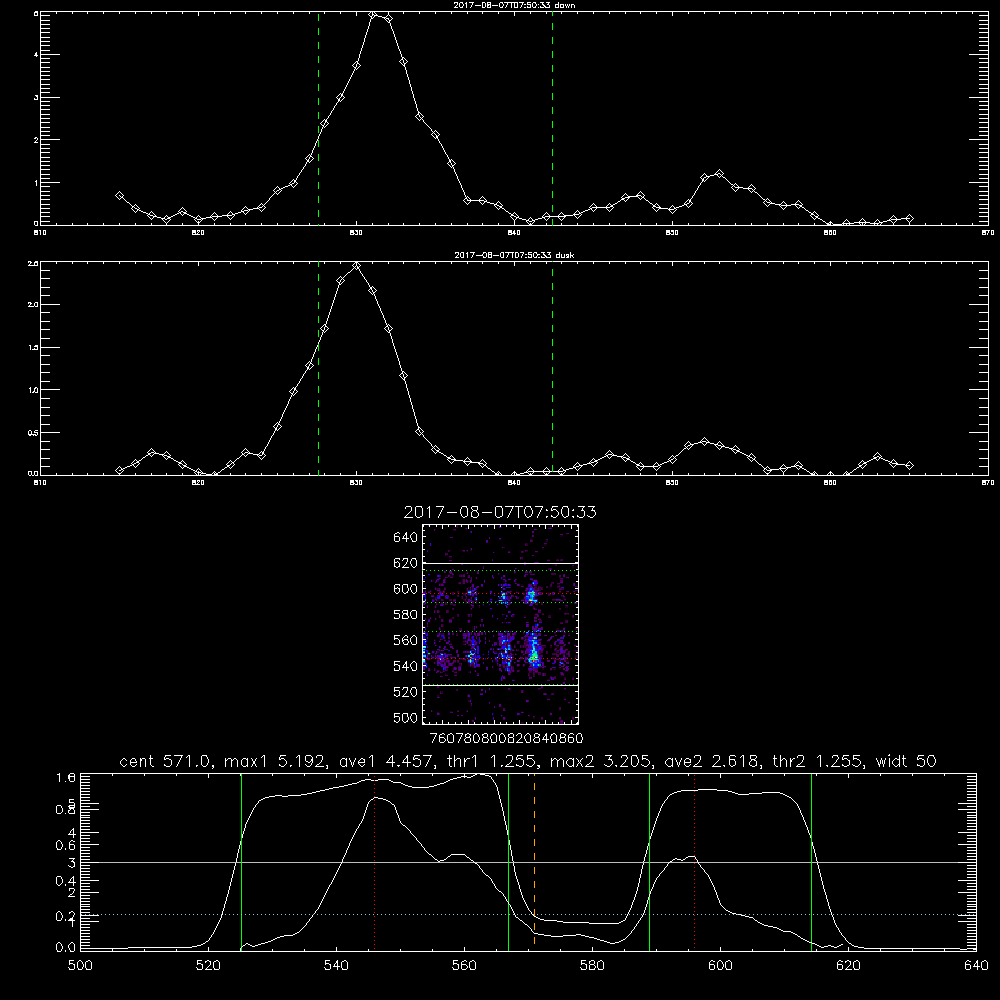Click the green vertical line near 525 in bottom plot
The image size is (1000, 1000).
(x=241, y=862)
